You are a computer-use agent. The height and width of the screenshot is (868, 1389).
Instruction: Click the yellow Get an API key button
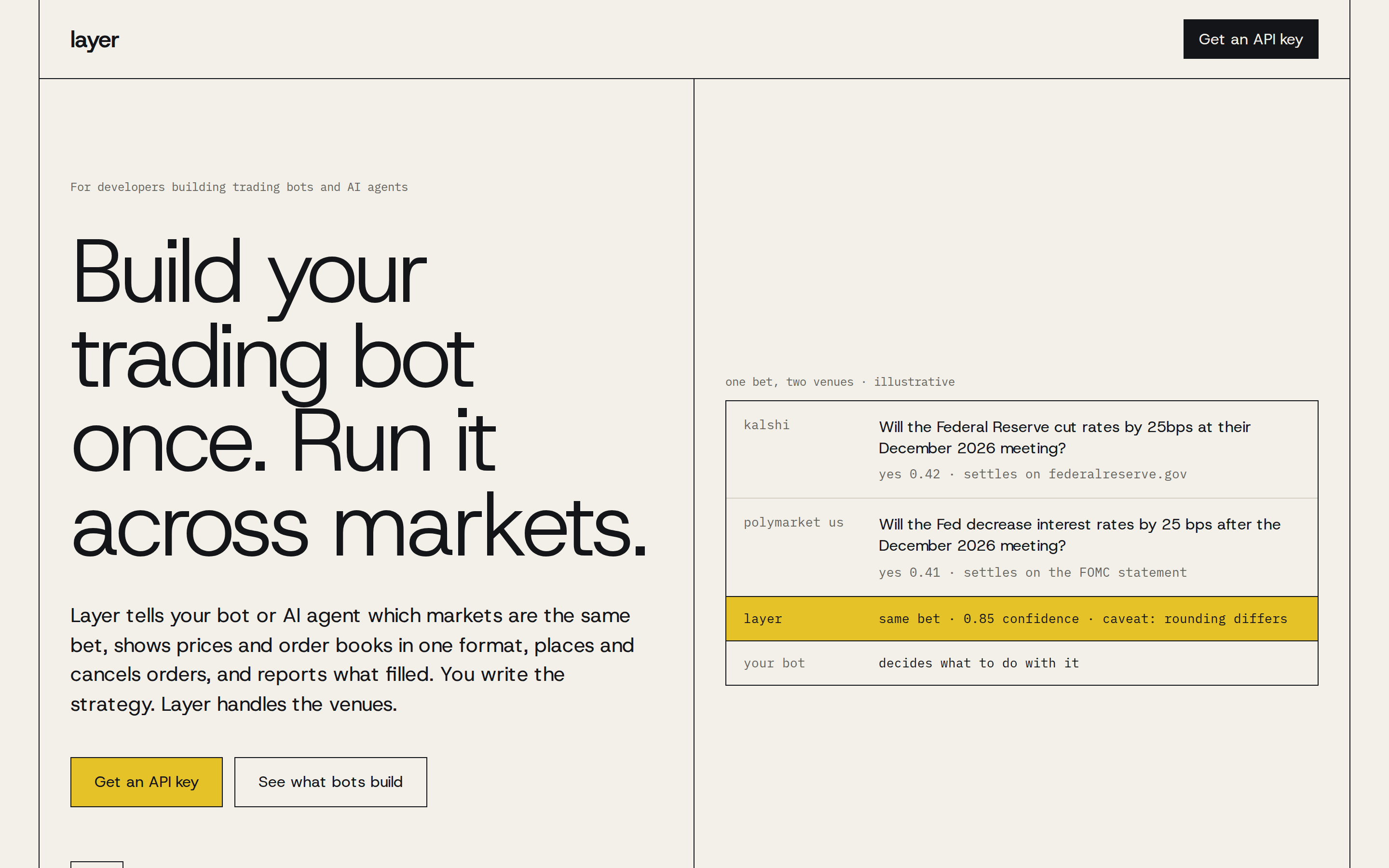(x=146, y=782)
